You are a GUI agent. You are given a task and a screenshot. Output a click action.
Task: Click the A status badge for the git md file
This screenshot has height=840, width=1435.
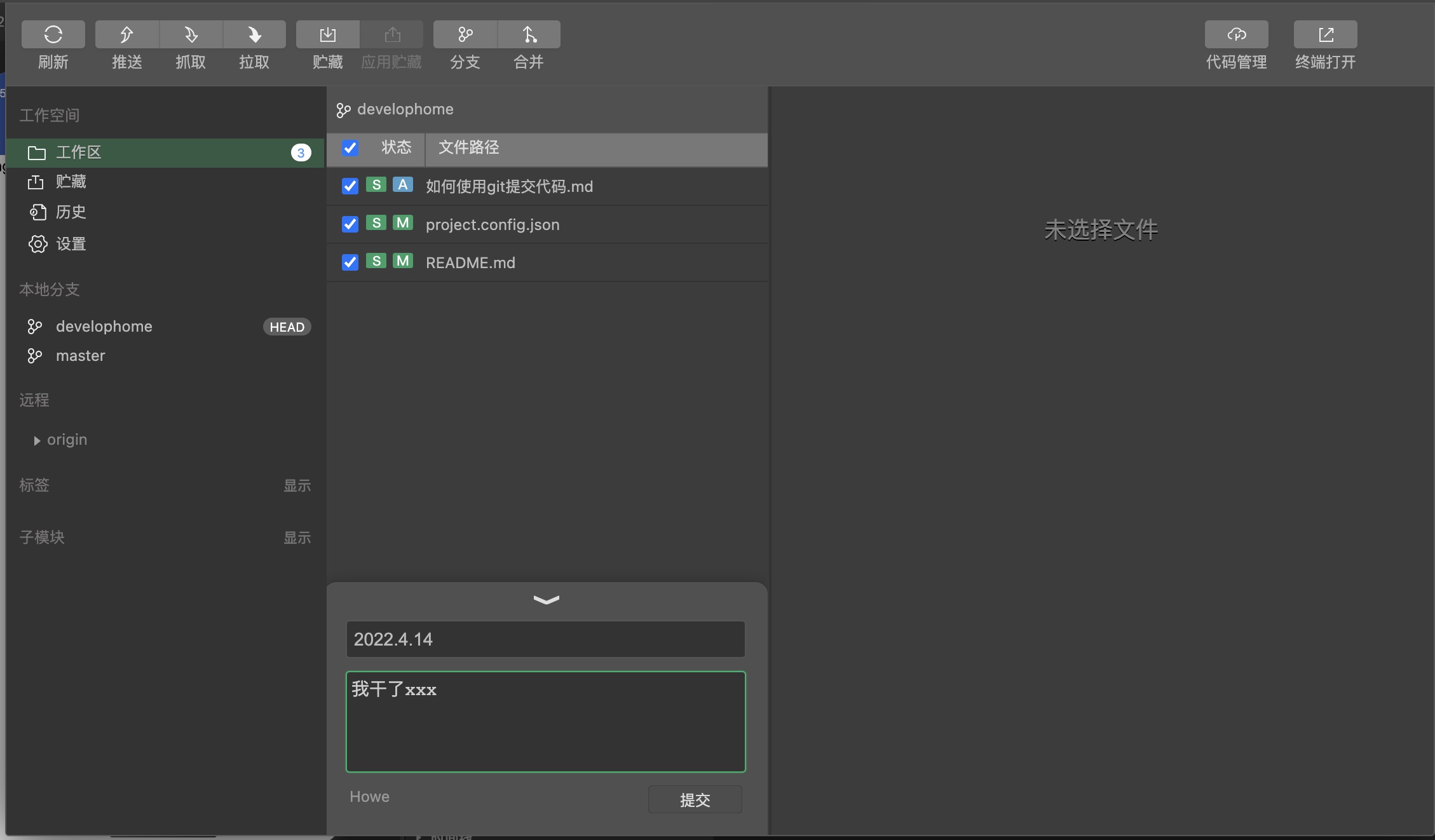(x=403, y=185)
